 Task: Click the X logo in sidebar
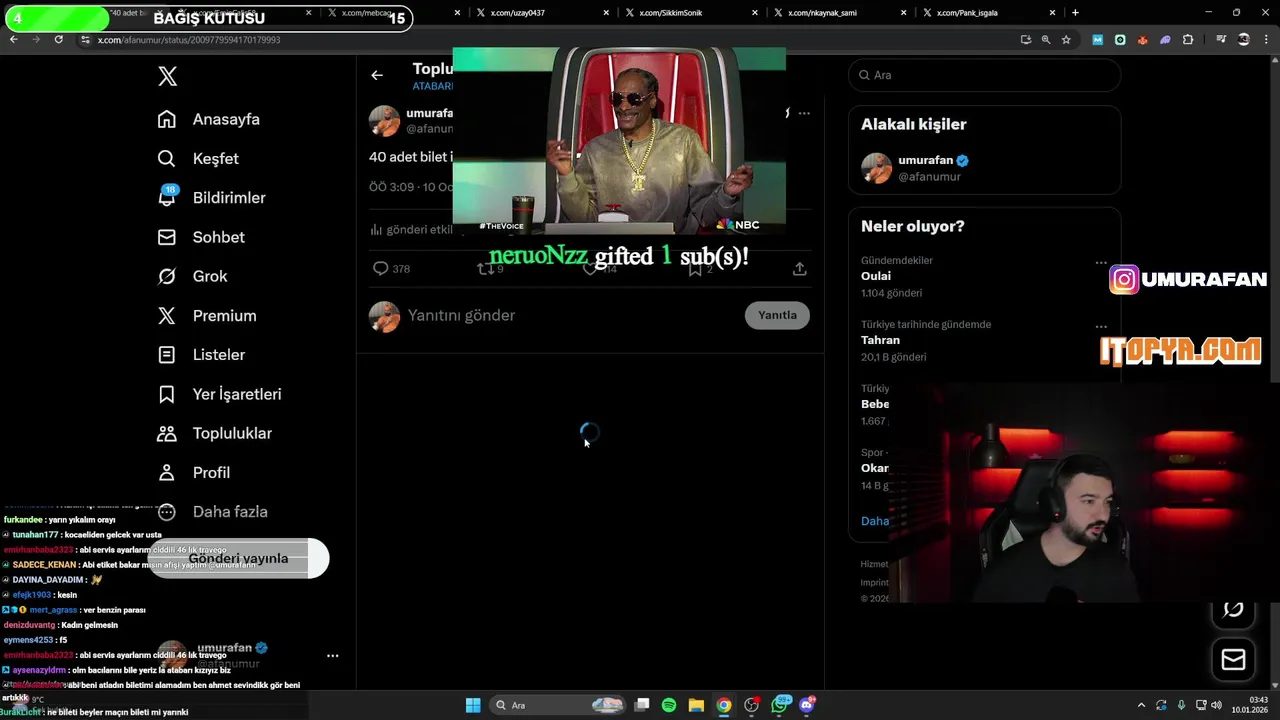168,76
